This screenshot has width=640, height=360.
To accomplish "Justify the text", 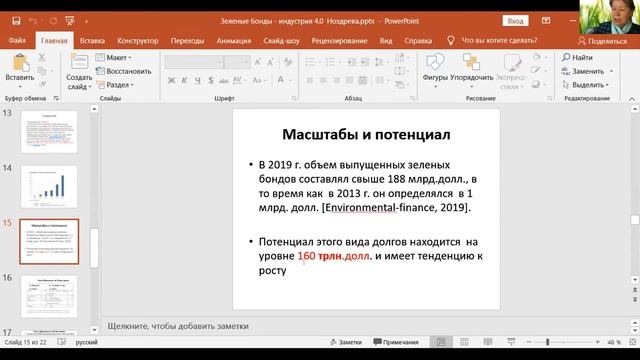I will click(349, 80).
